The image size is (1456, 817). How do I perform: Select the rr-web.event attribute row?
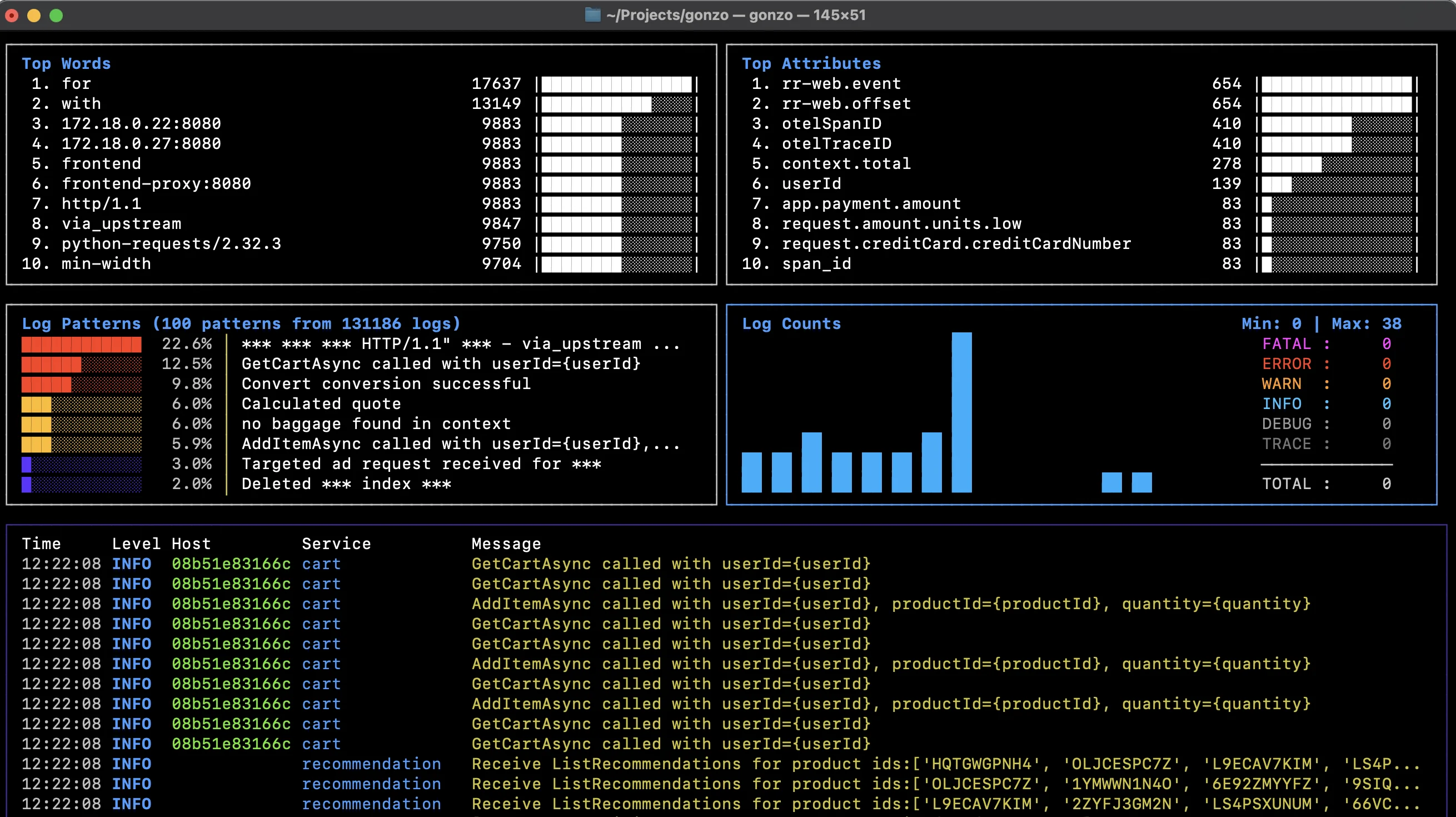click(x=841, y=84)
